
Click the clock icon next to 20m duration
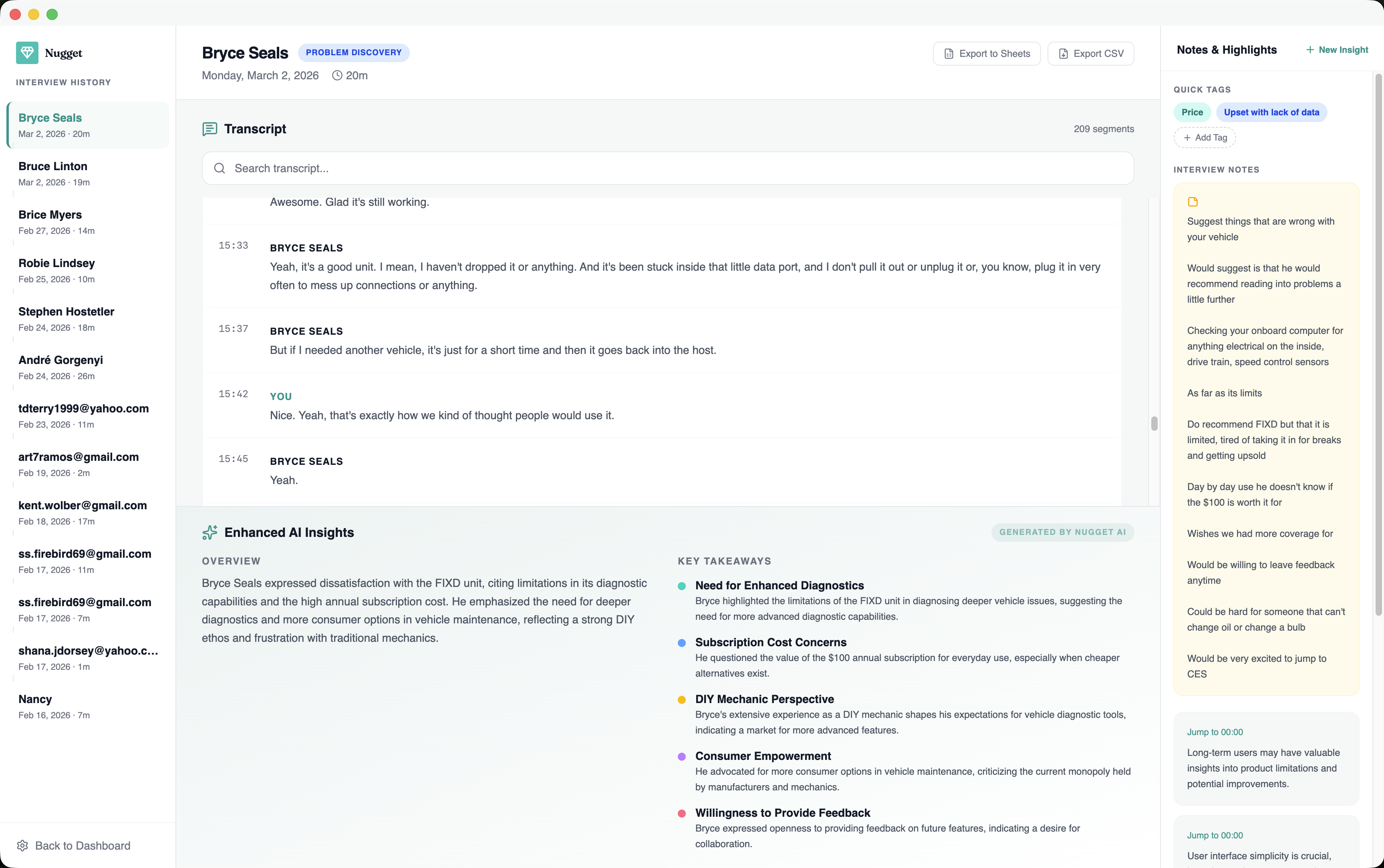point(337,75)
